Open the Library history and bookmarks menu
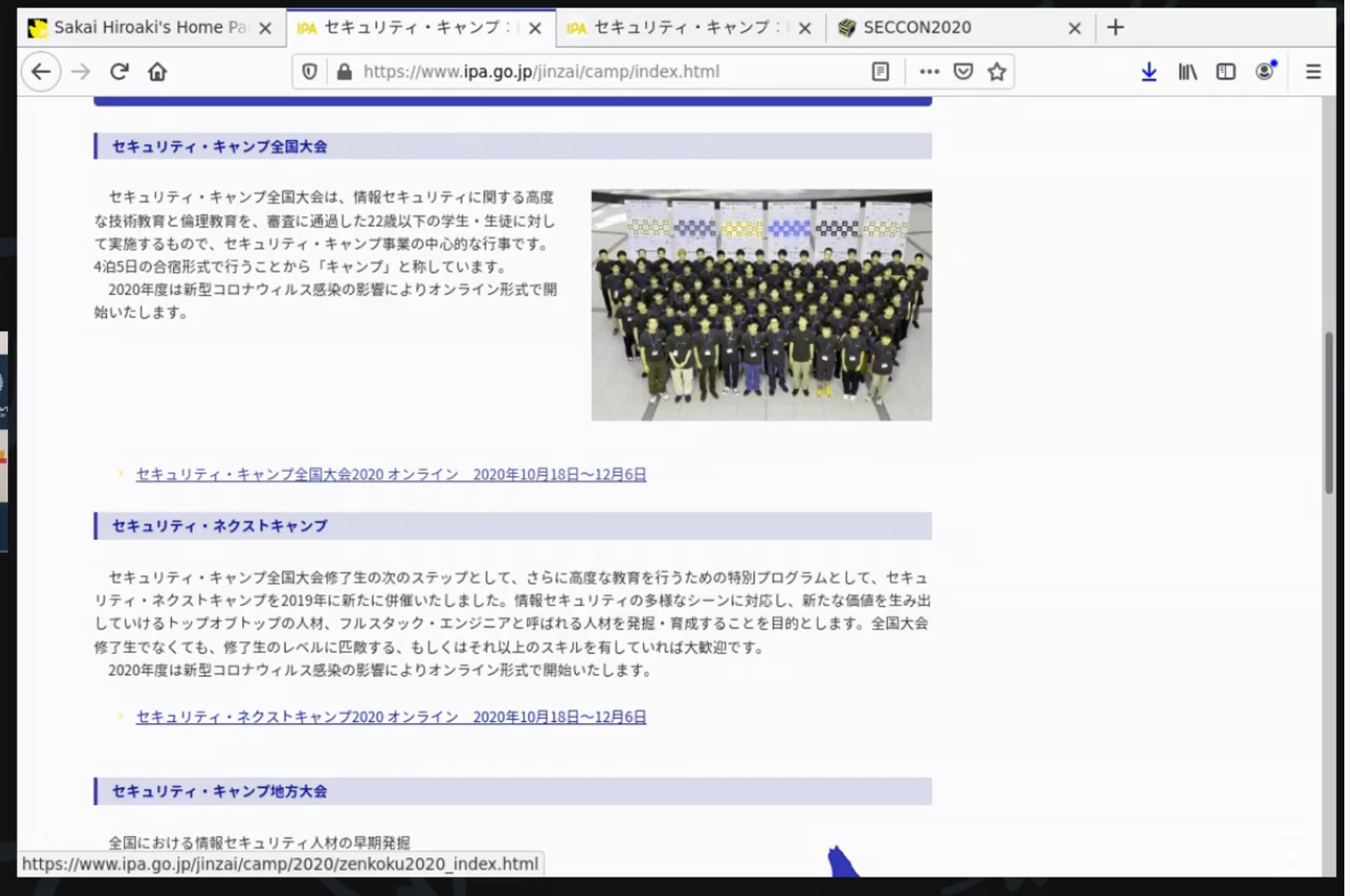The width and height of the screenshot is (1350, 896). tap(1187, 71)
